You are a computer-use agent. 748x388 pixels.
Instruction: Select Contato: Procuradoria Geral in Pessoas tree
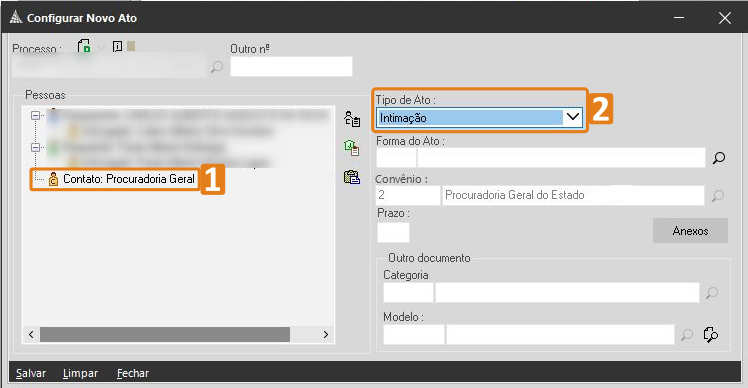pos(129,179)
